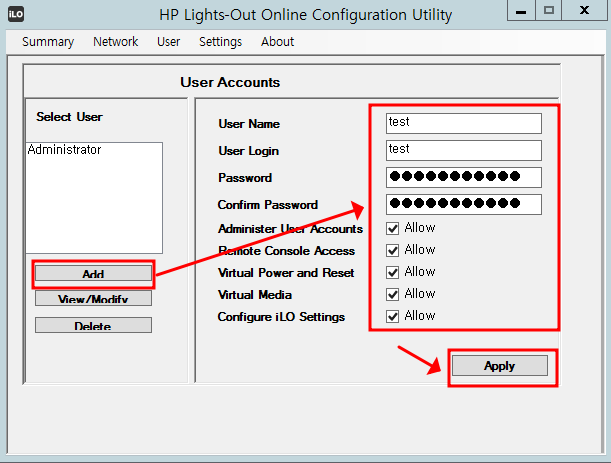Focus the Confirm Password input field
611x463 pixels.
[464, 204]
